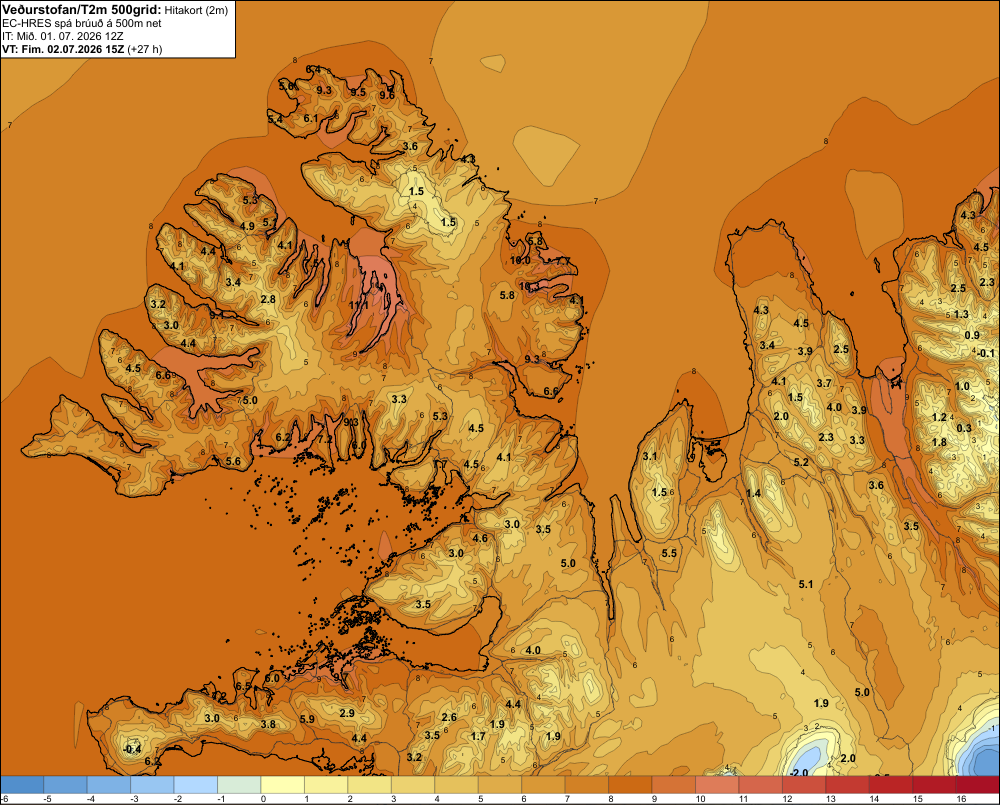Click the IT: Mið. 01. 07. 2026 12Z line
Viewport: 1000px width, 805px height.
click(62, 36)
